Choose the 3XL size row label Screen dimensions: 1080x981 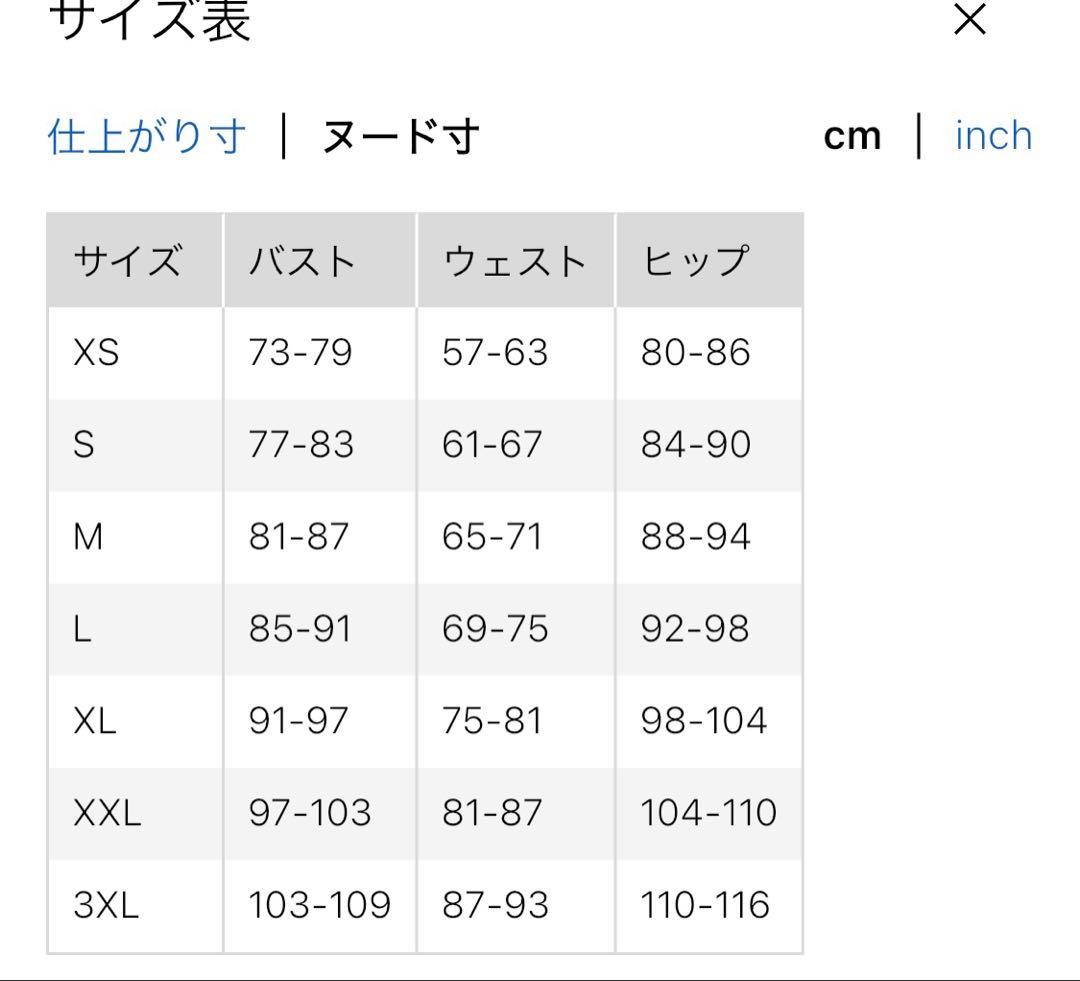pos(106,905)
